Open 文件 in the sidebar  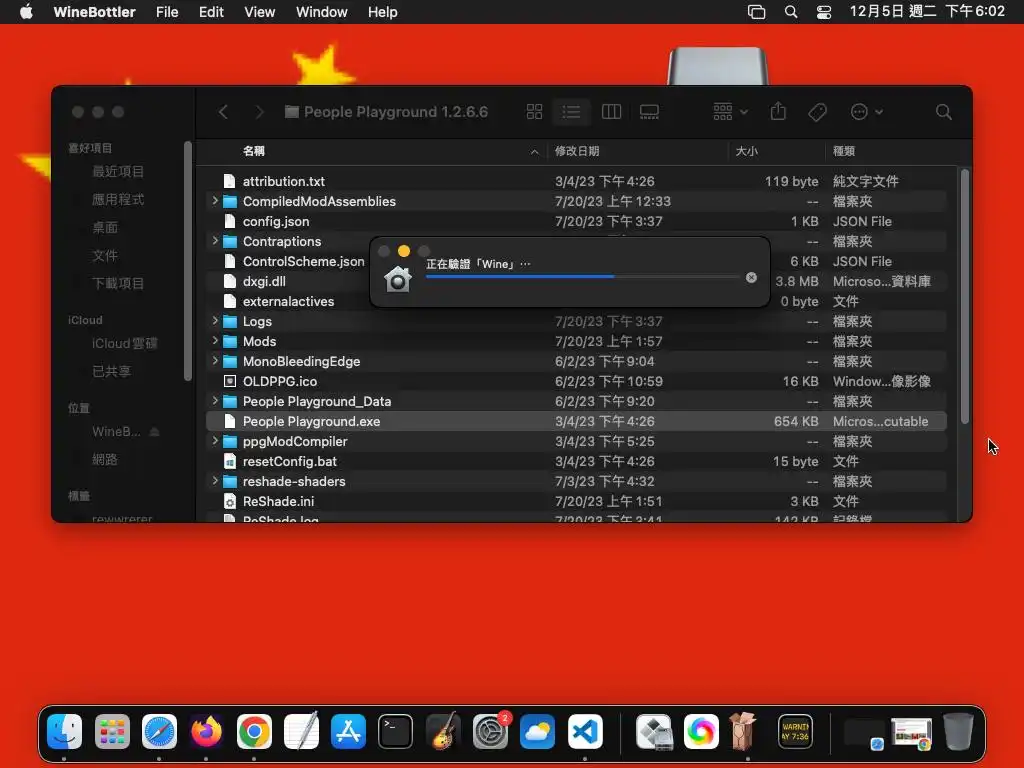click(104, 255)
